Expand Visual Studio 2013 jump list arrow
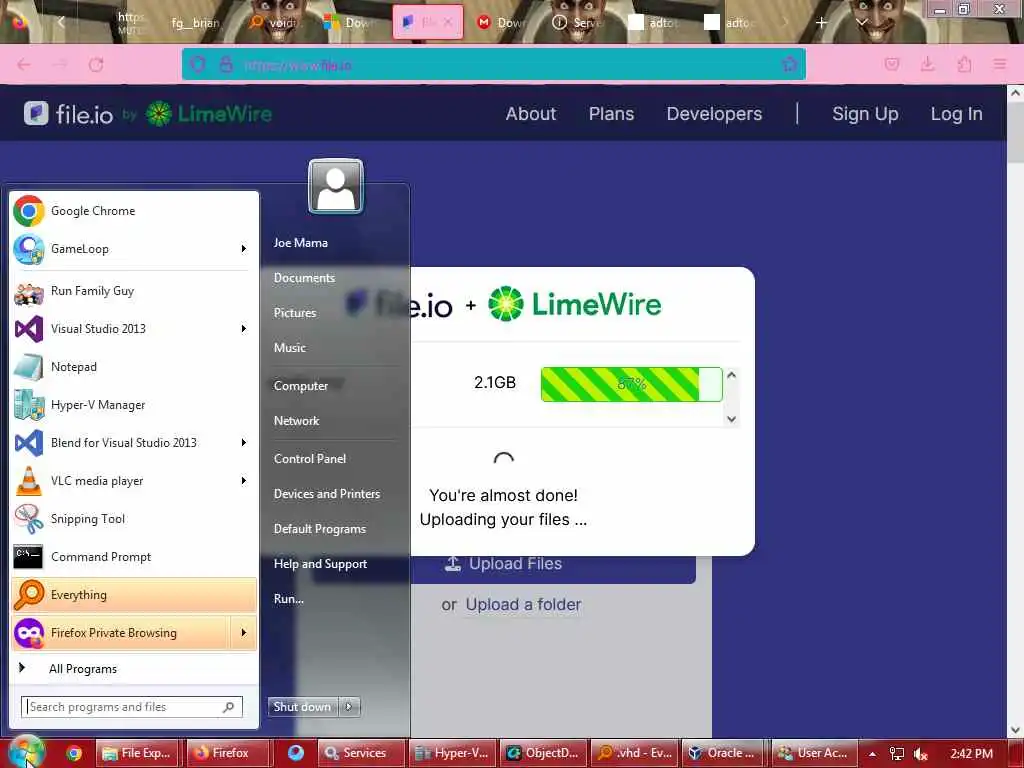The width and height of the screenshot is (1024, 768). coord(244,329)
